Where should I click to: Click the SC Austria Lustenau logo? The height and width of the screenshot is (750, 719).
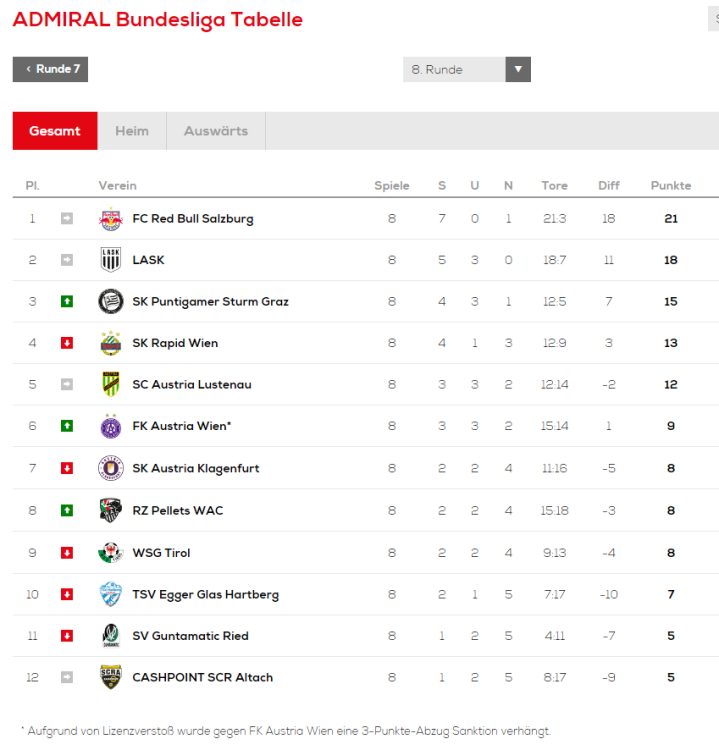point(110,385)
